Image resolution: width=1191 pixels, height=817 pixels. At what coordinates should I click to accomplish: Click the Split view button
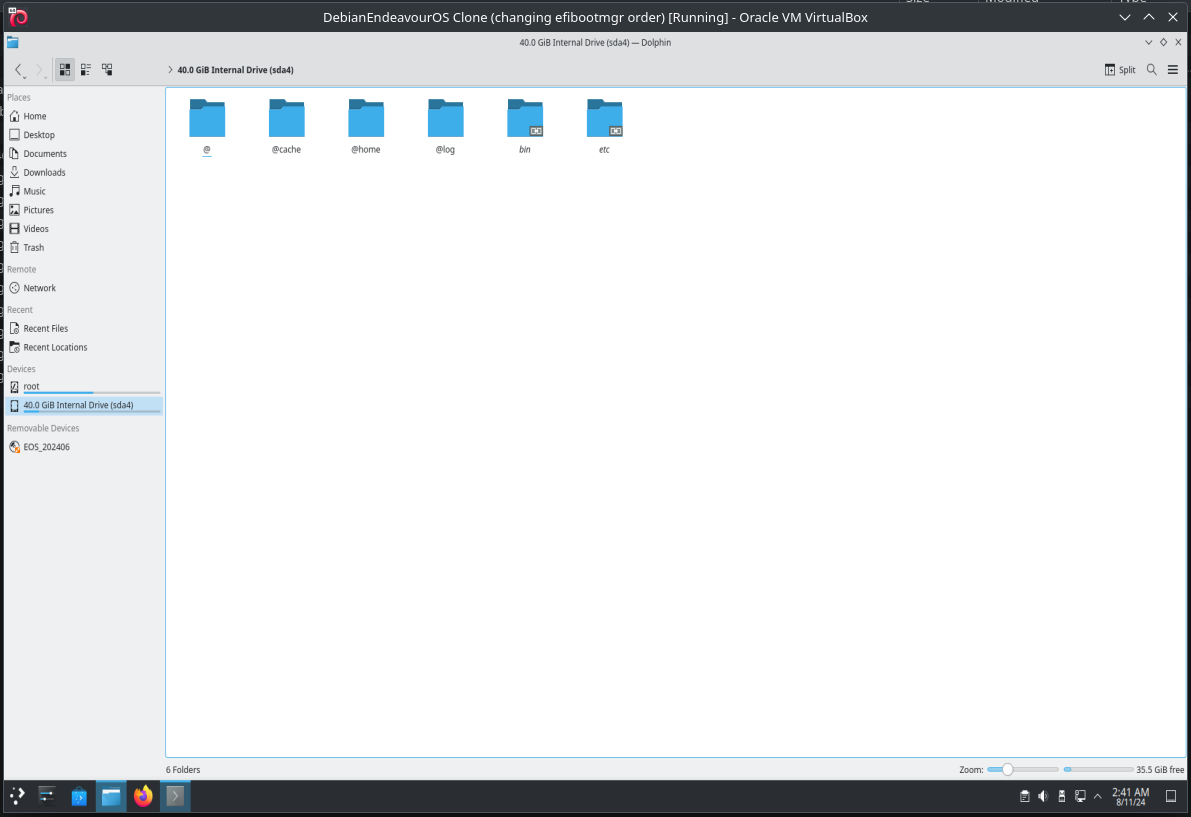pyautogui.click(x=1120, y=70)
